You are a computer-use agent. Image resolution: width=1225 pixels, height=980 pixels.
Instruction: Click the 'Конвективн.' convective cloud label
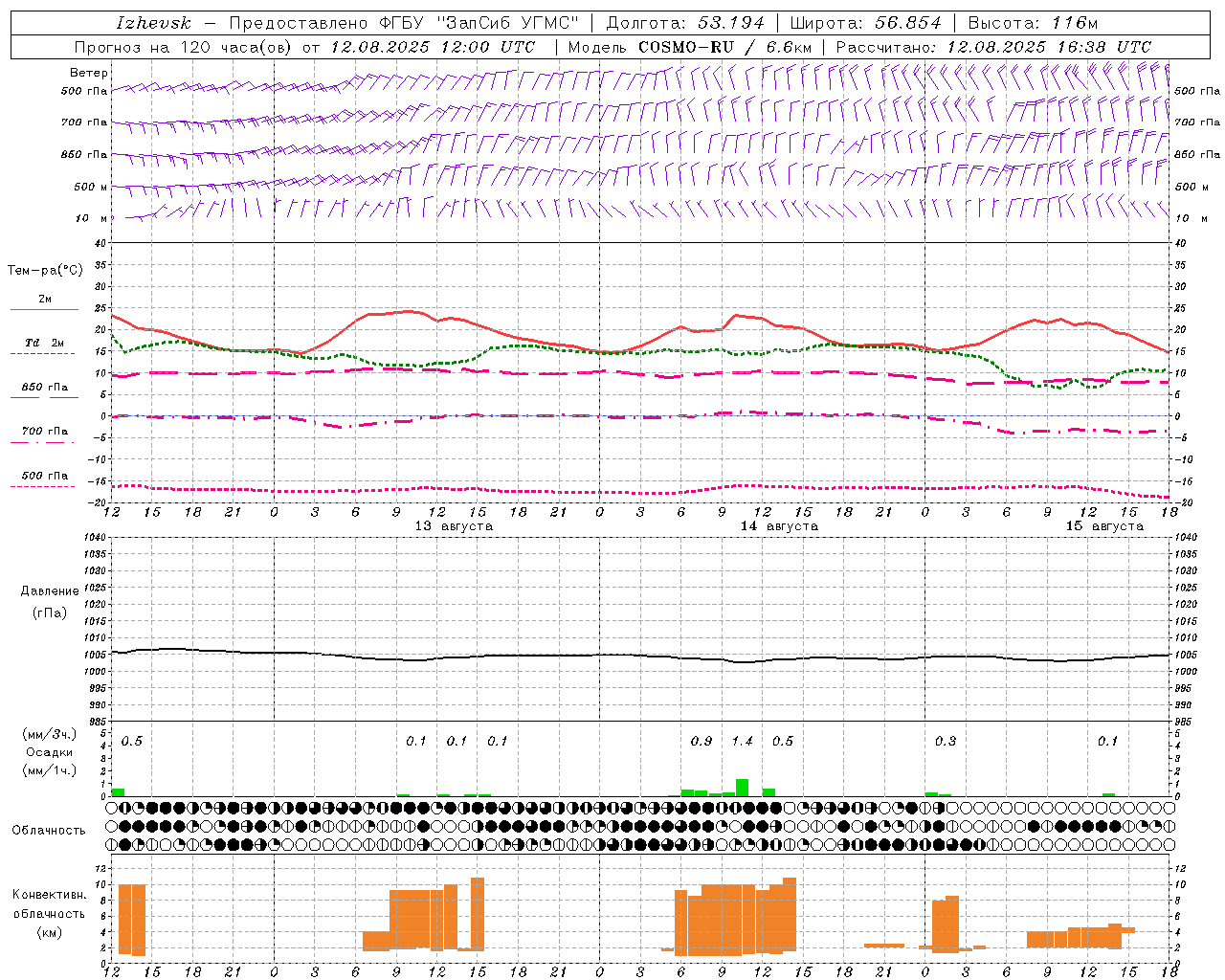(x=49, y=895)
